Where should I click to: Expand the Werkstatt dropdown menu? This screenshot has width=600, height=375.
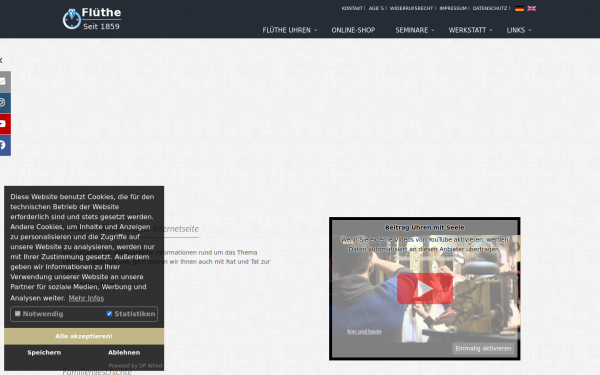pyautogui.click(x=470, y=30)
